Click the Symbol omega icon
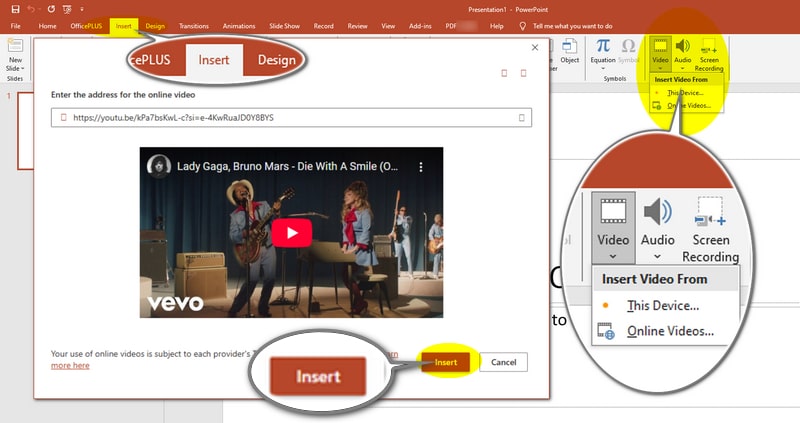Image resolution: width=800 pixels, height=423 pixels. click(629, 46)
